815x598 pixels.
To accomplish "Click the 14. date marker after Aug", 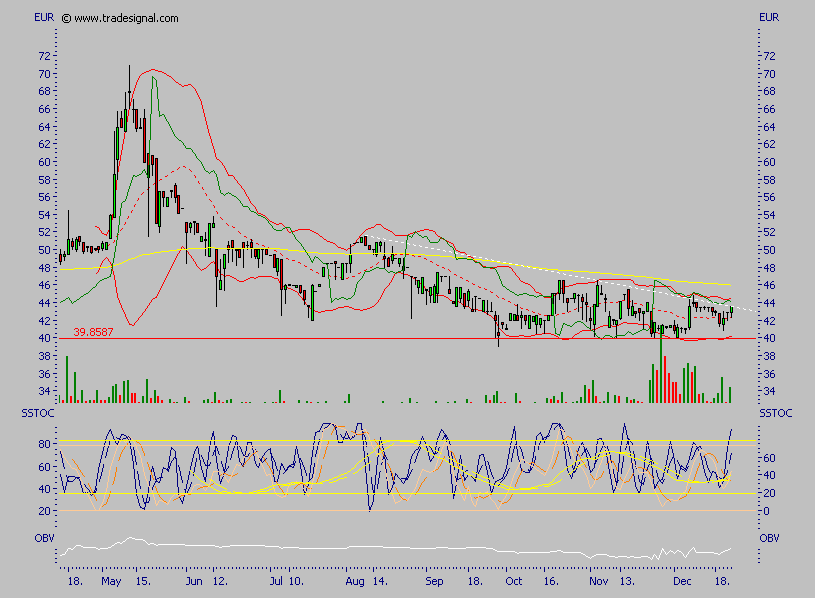I will 380,581.
